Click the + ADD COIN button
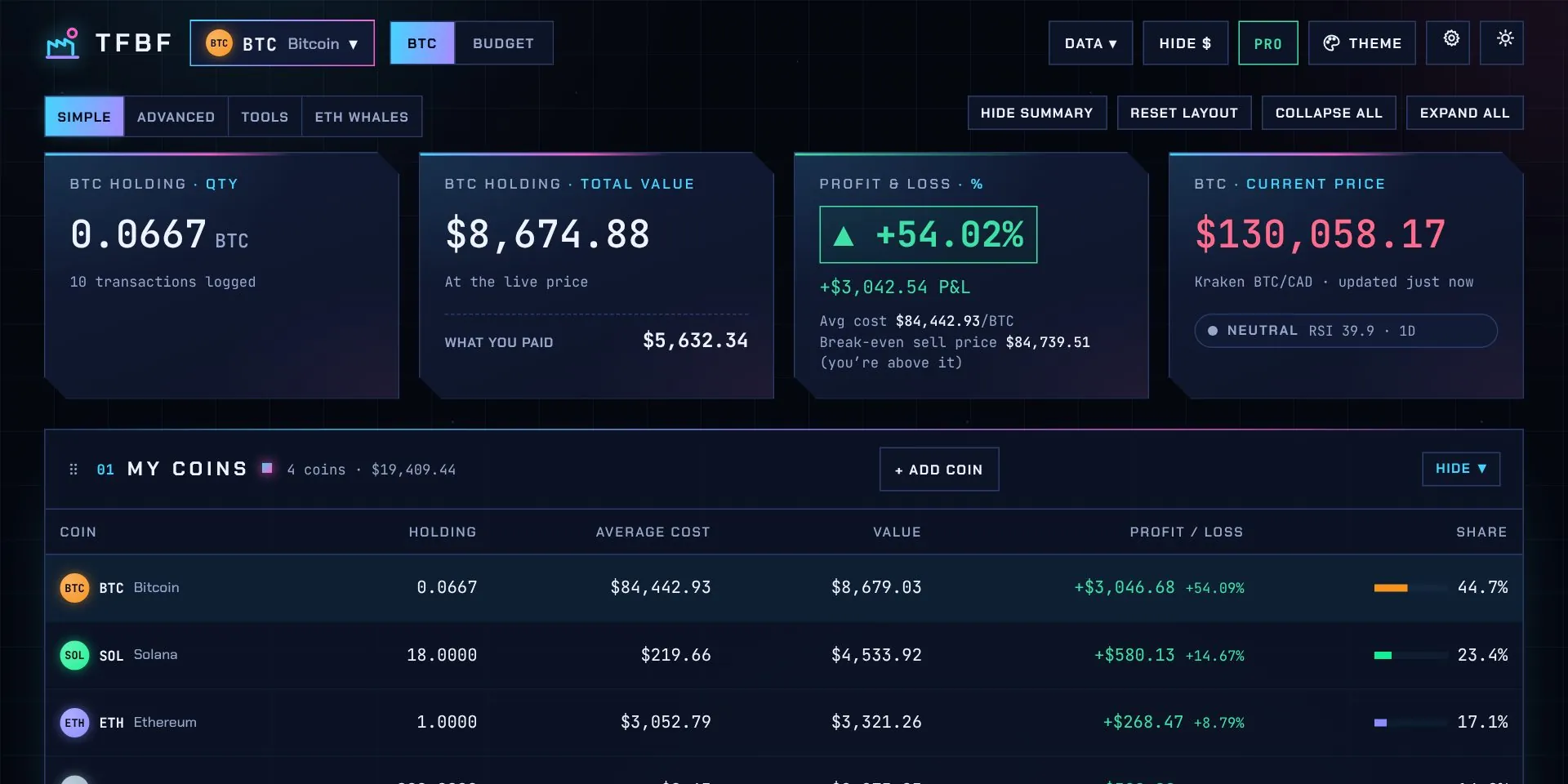Image resolution: width=1568 pixels, height=784 pixels. click(938, 470)
